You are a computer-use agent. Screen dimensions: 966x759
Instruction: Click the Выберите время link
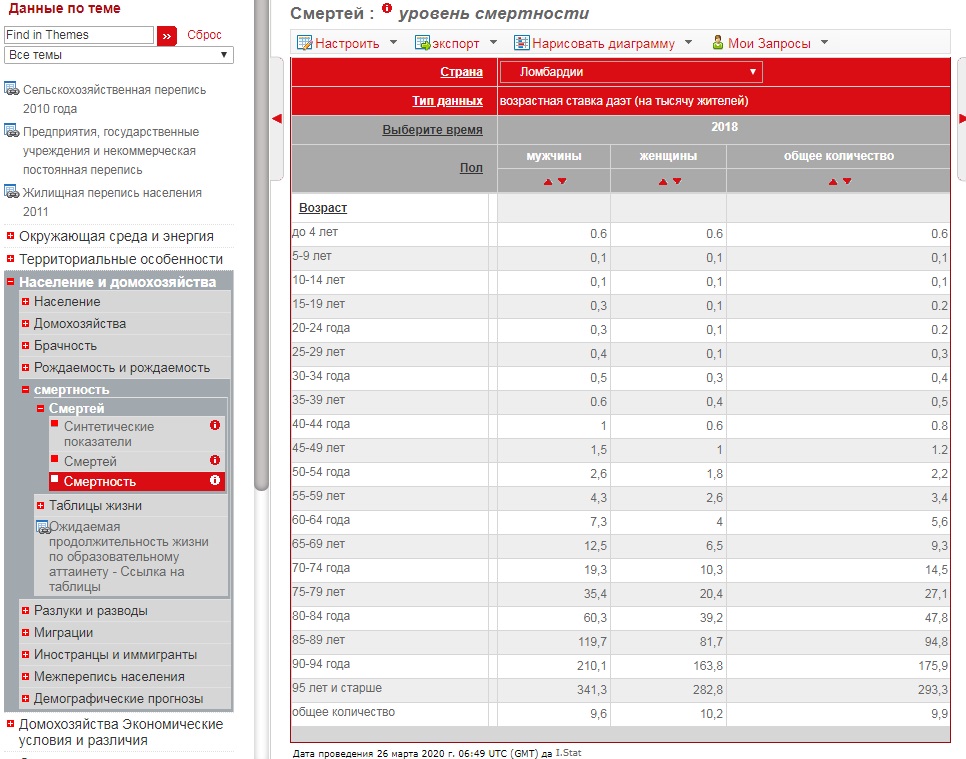click(432, 130)
